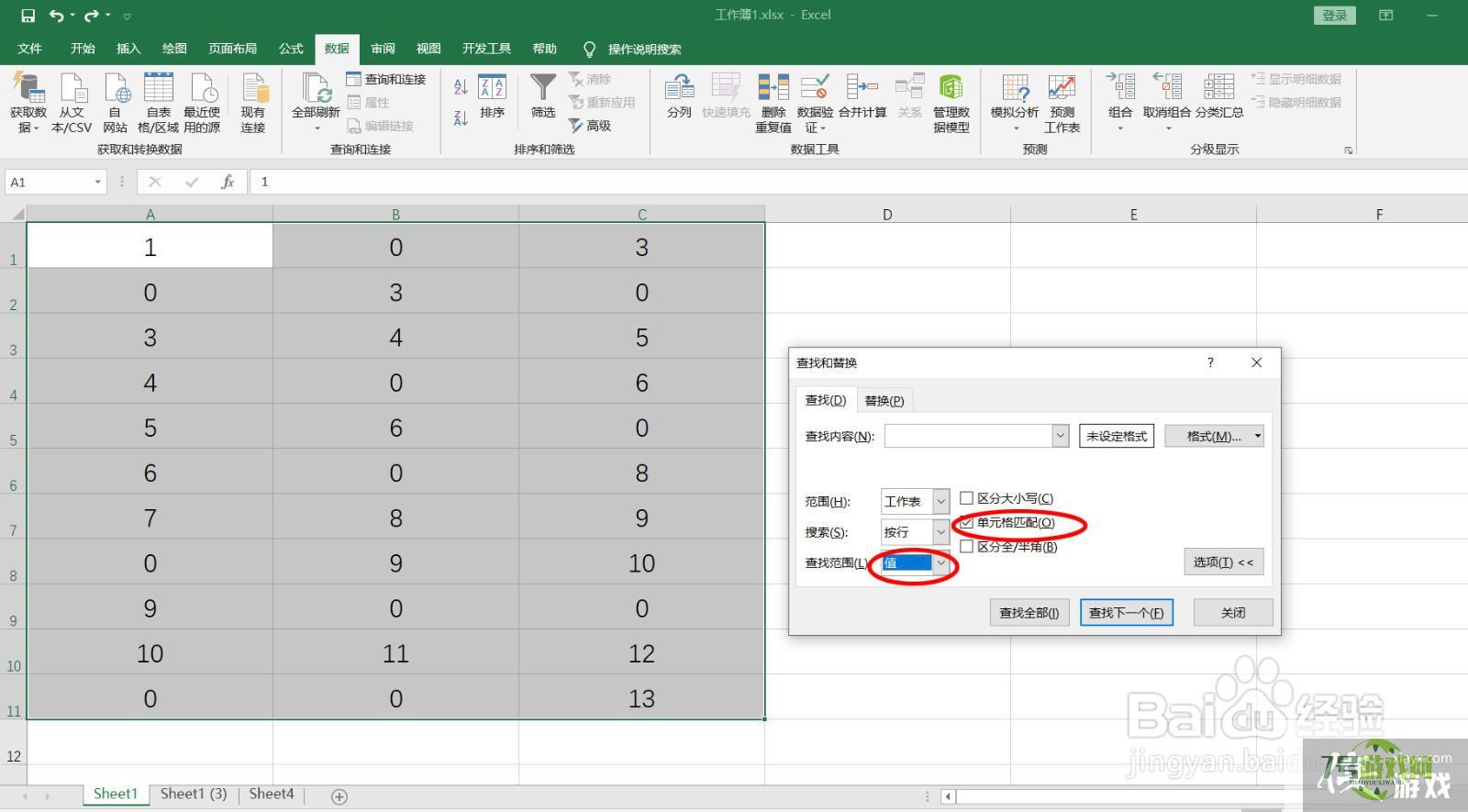The image size is (1468, 812).
Task: Select column D header
Action: point(887,214)
